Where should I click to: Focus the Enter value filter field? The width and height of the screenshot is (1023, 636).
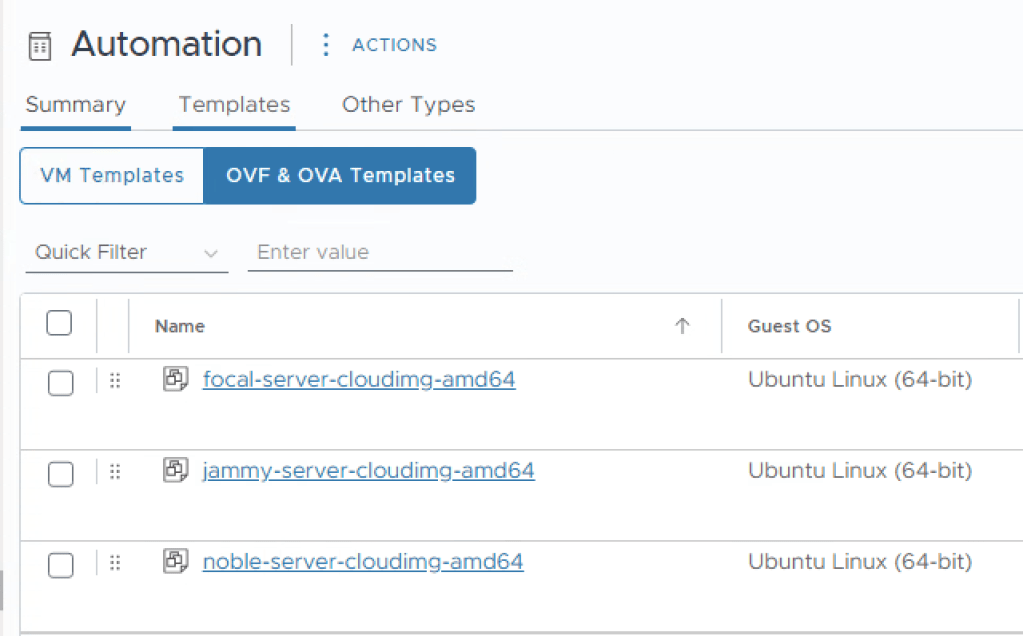point(380,253)
